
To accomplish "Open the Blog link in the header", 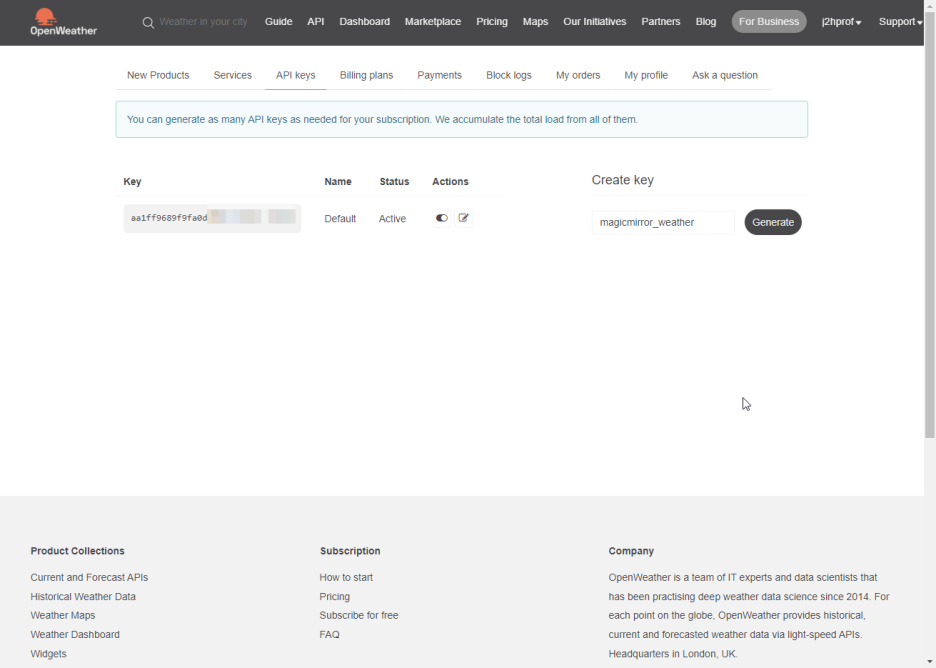I will click(x=706, y=22).
